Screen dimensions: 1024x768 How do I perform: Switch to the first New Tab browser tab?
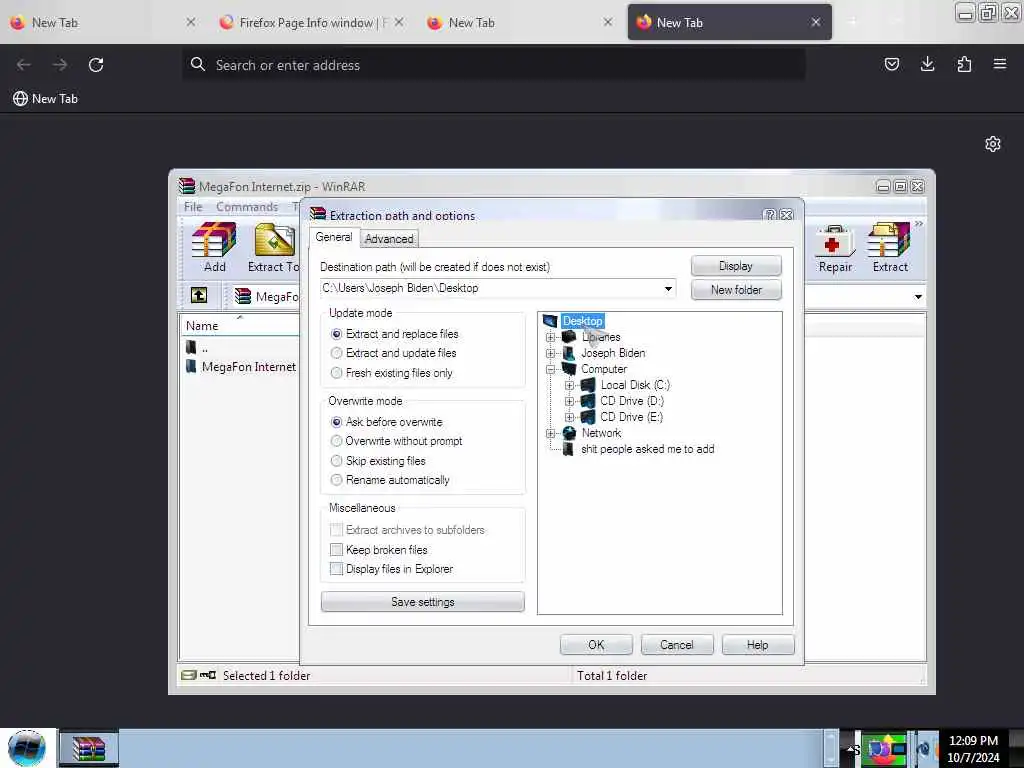103,22
